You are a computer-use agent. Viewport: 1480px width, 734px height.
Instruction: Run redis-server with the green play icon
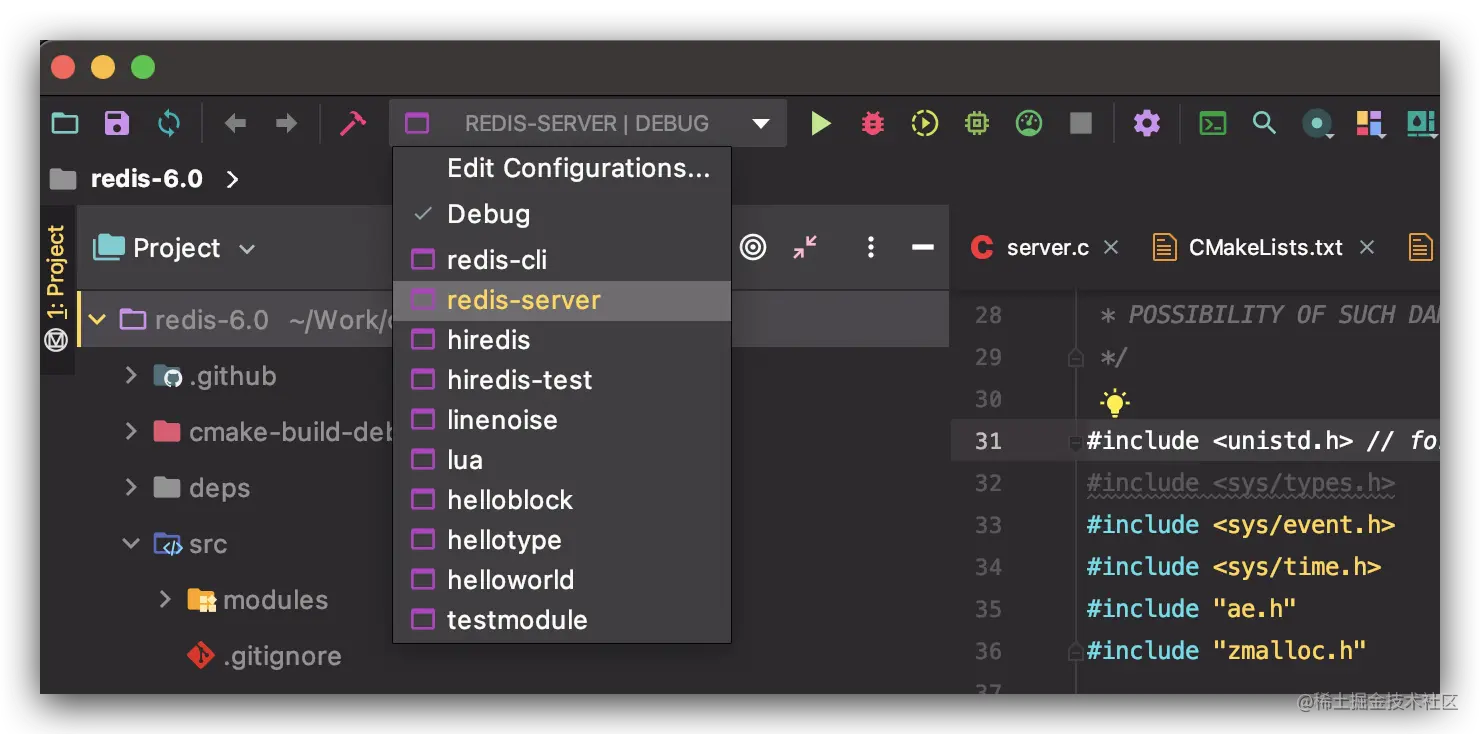click(x=821, y=123)
